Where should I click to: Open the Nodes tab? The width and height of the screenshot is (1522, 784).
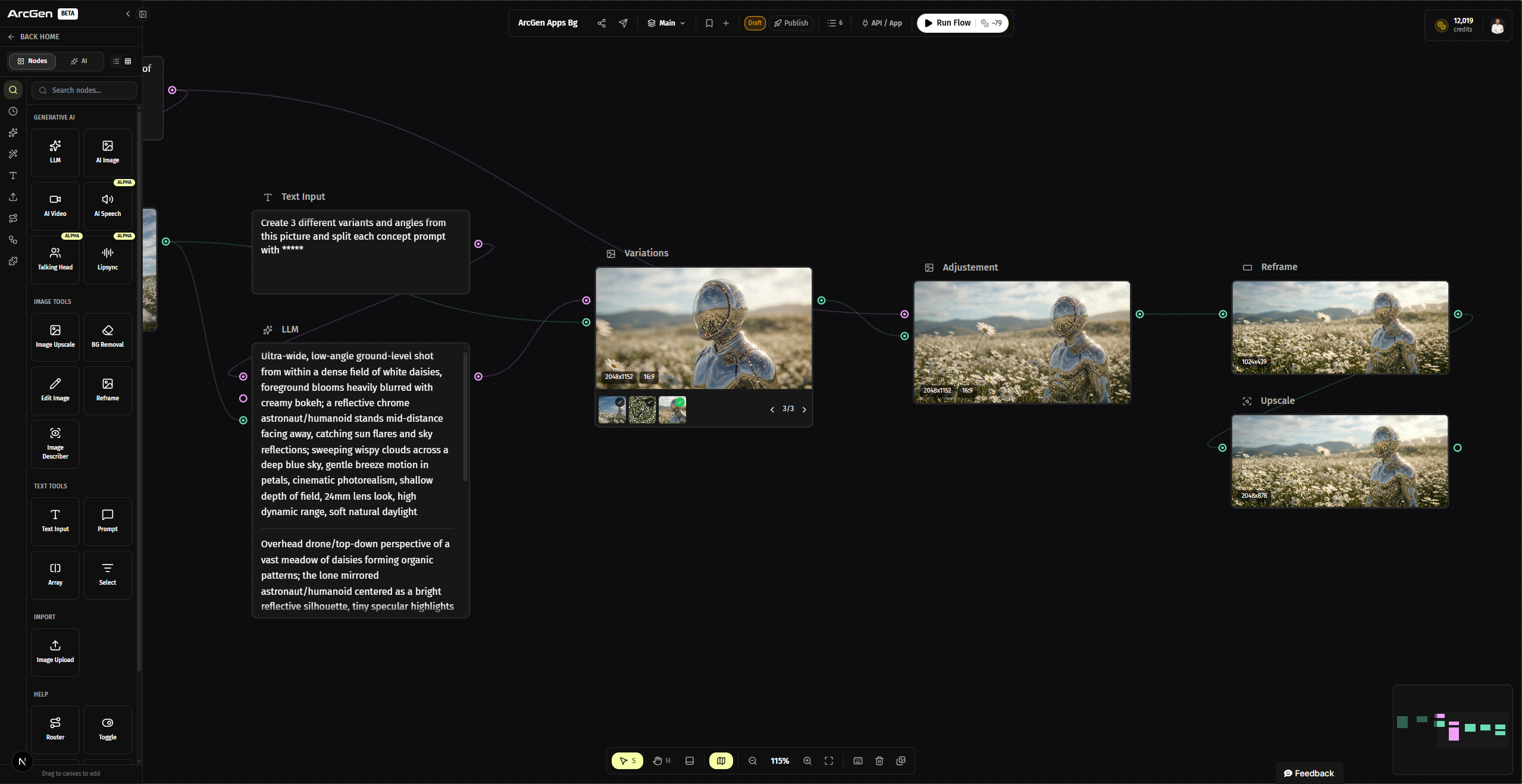pos(32,61)
